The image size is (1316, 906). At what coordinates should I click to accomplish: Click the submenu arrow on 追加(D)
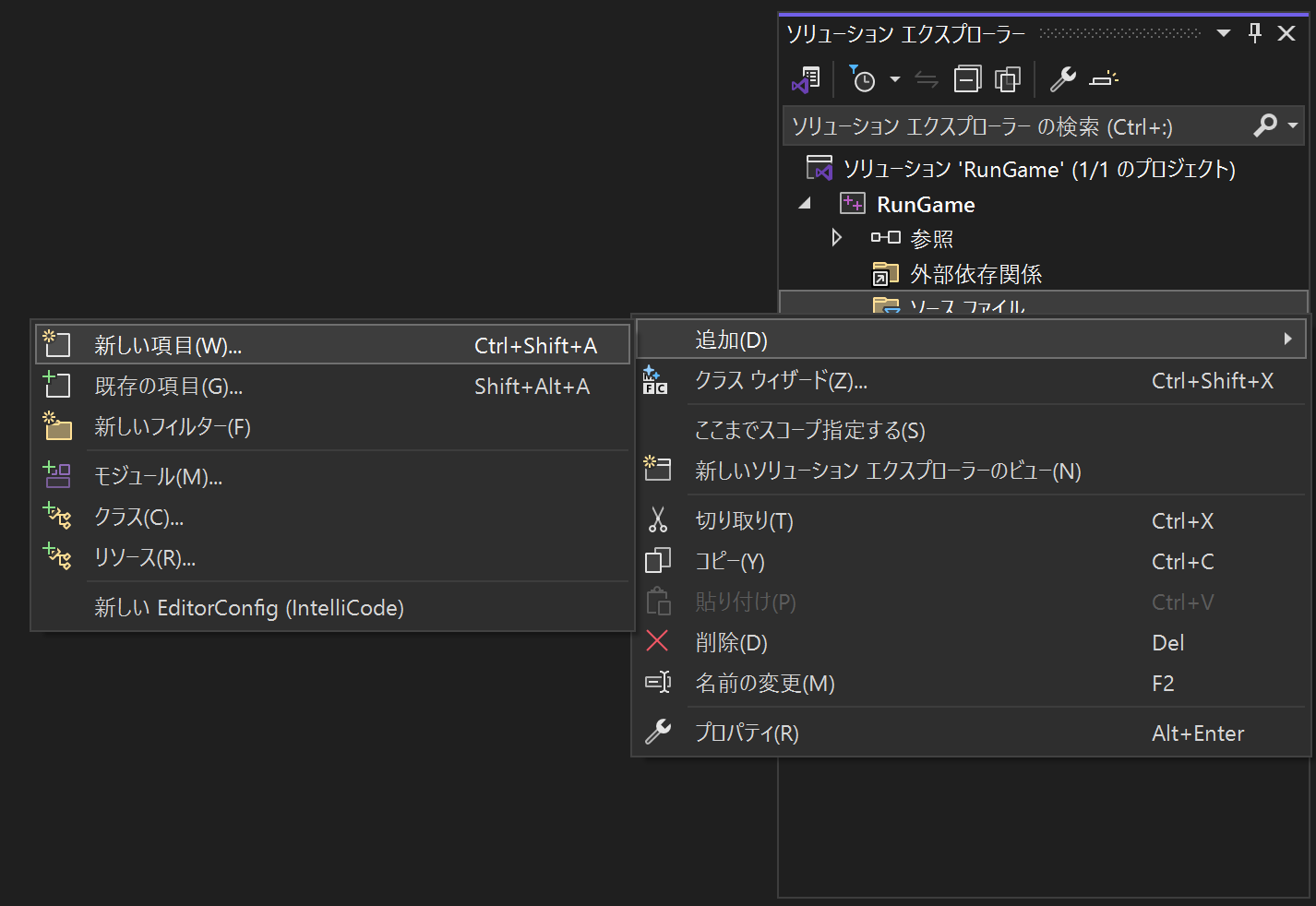1287,339
